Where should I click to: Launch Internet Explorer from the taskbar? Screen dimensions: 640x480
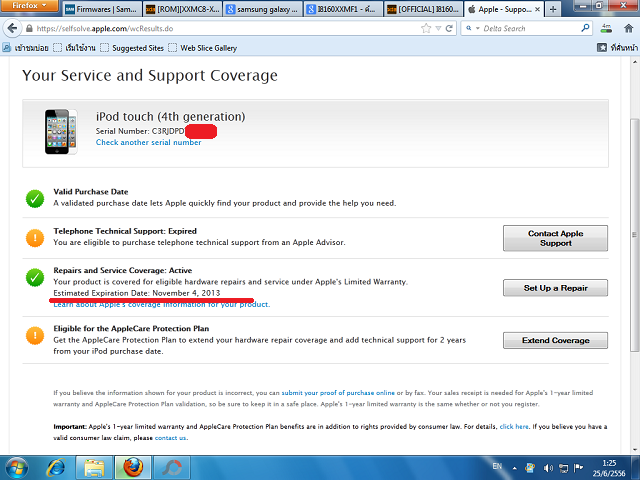pos(56,468)
